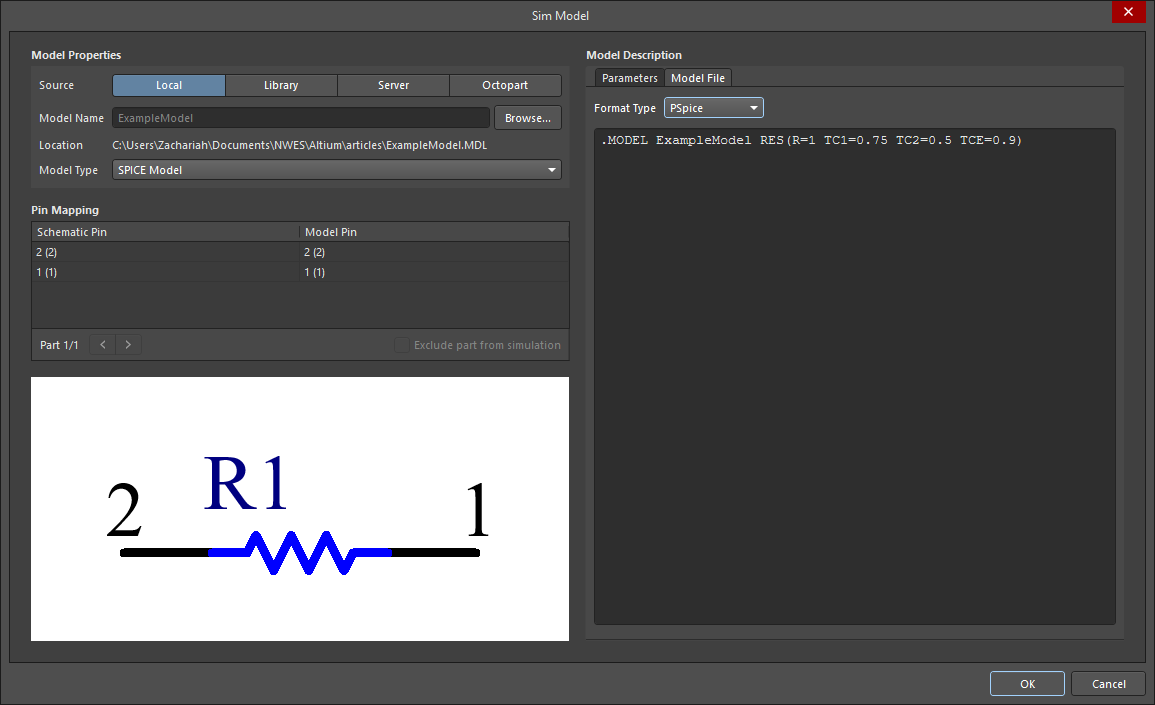1155x705 pixels.
Task: Confirm changes with the OK button
Action: (x=1027, y=683)
